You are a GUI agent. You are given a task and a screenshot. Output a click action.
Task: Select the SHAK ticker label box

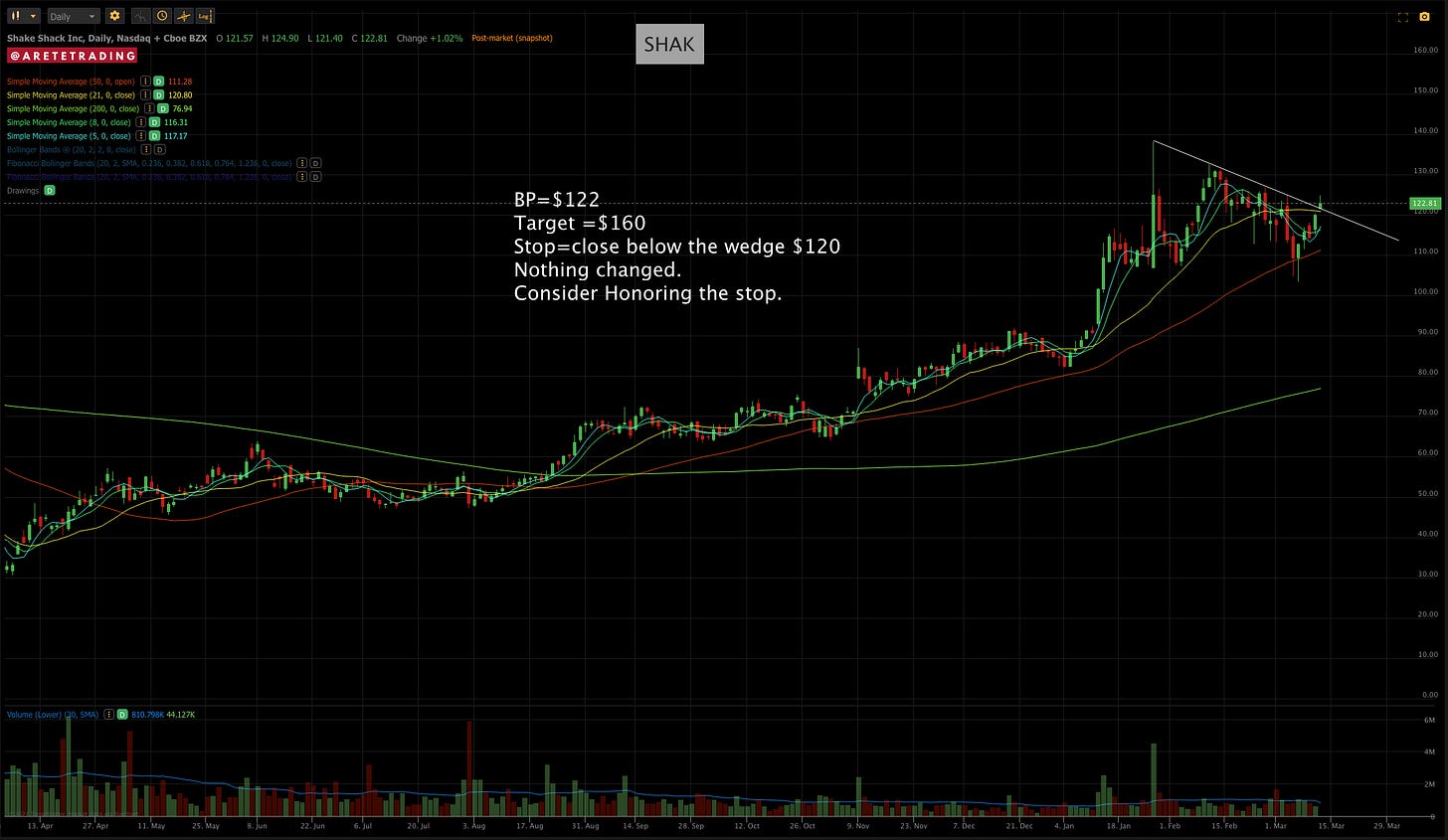[x=669, y=45]
